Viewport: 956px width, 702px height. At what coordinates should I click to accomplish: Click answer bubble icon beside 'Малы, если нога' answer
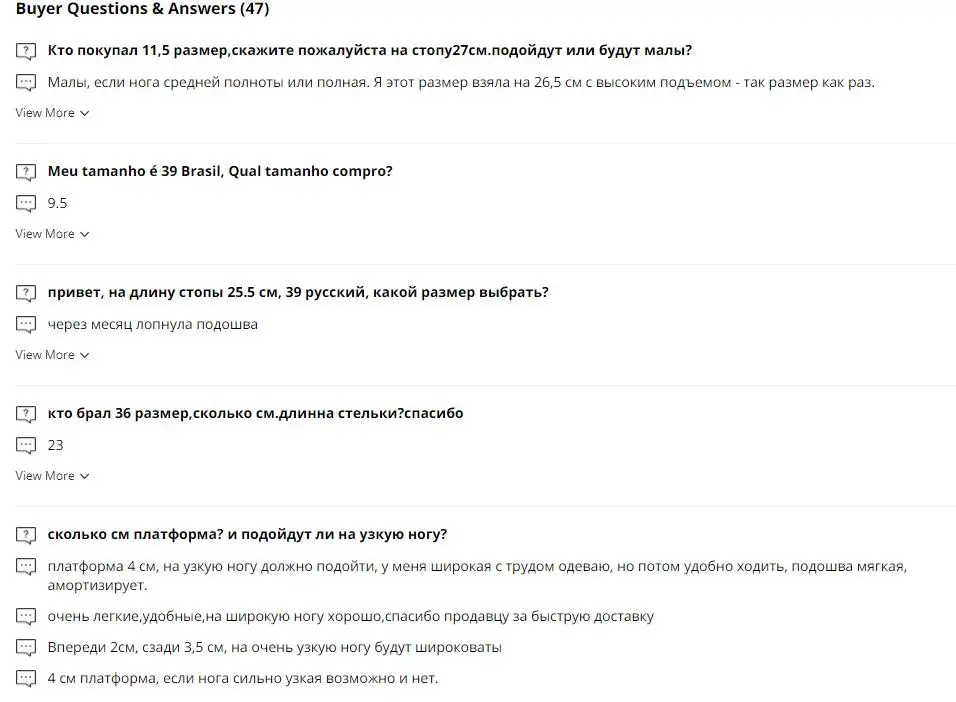pyautogui.click(x=26, y=83)
